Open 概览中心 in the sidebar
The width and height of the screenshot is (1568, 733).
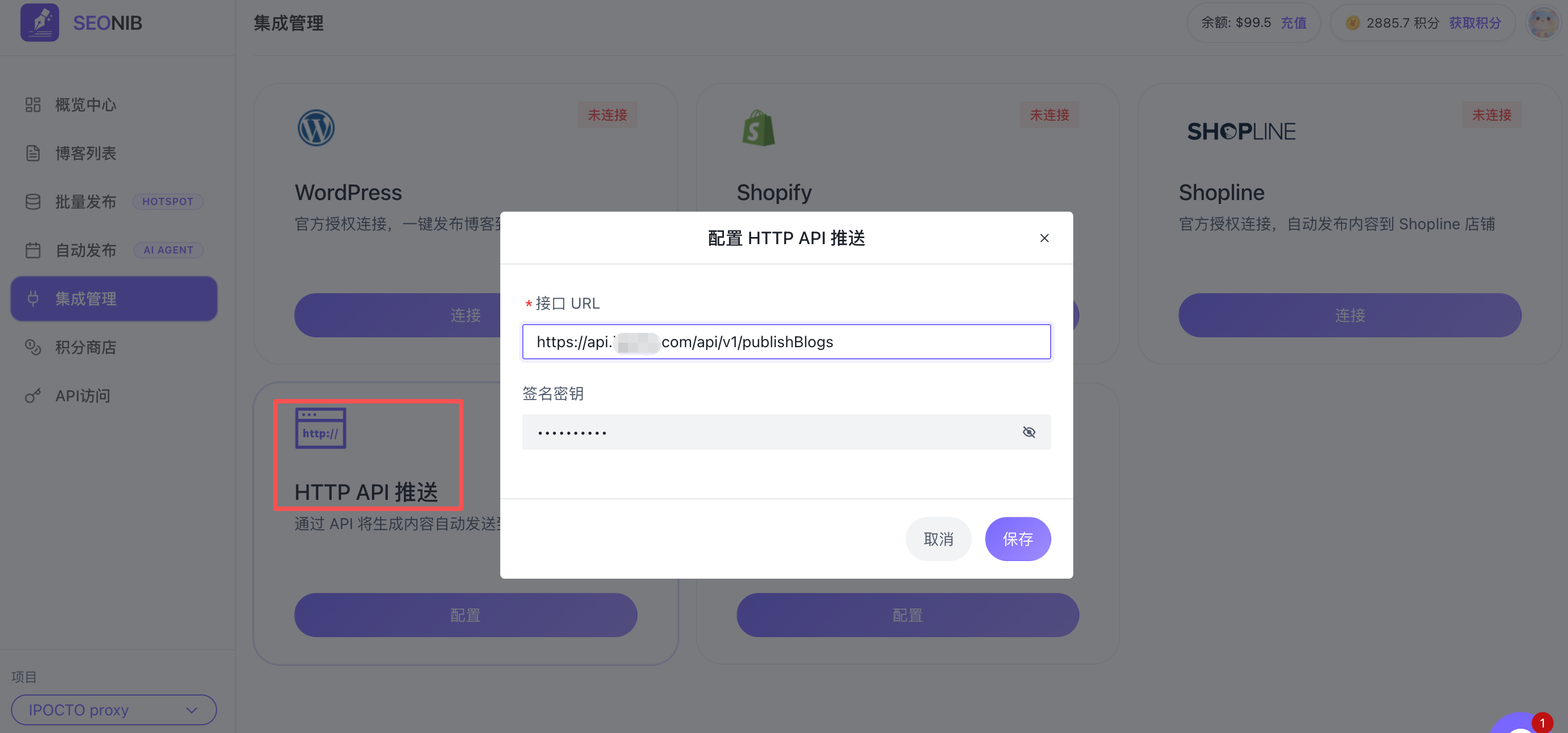85,105
